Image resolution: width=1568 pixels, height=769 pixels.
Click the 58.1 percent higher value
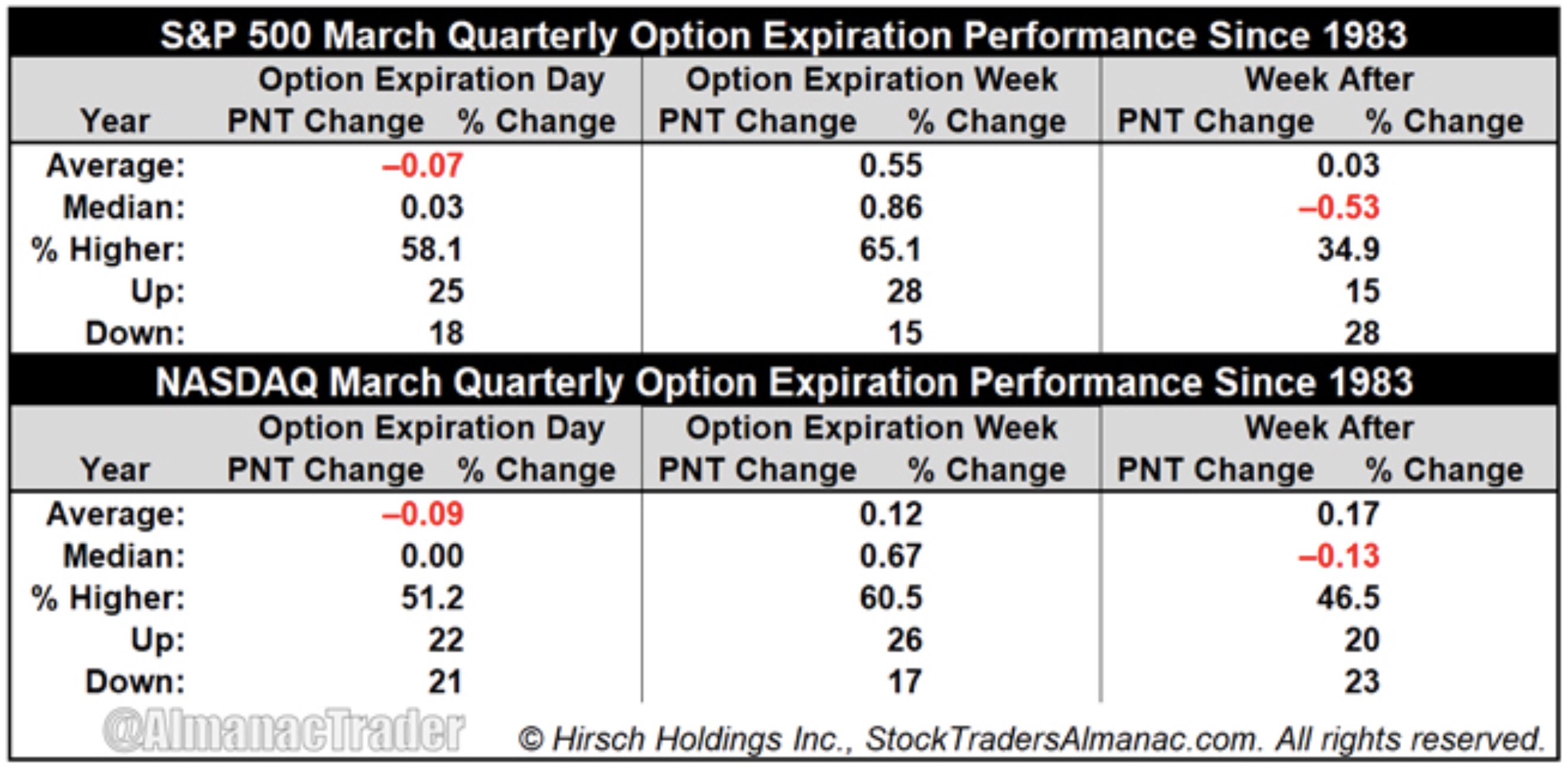tap(432, 250)
